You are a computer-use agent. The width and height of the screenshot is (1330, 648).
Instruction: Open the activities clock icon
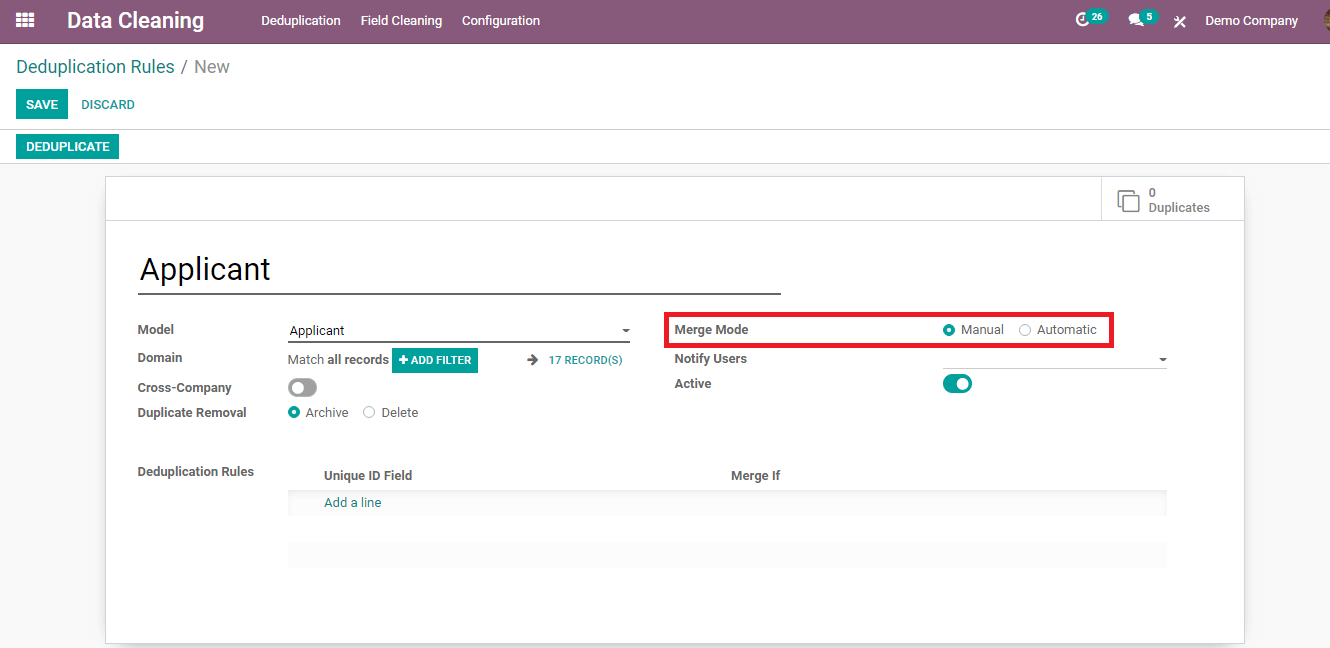[x=1082, y=20]
